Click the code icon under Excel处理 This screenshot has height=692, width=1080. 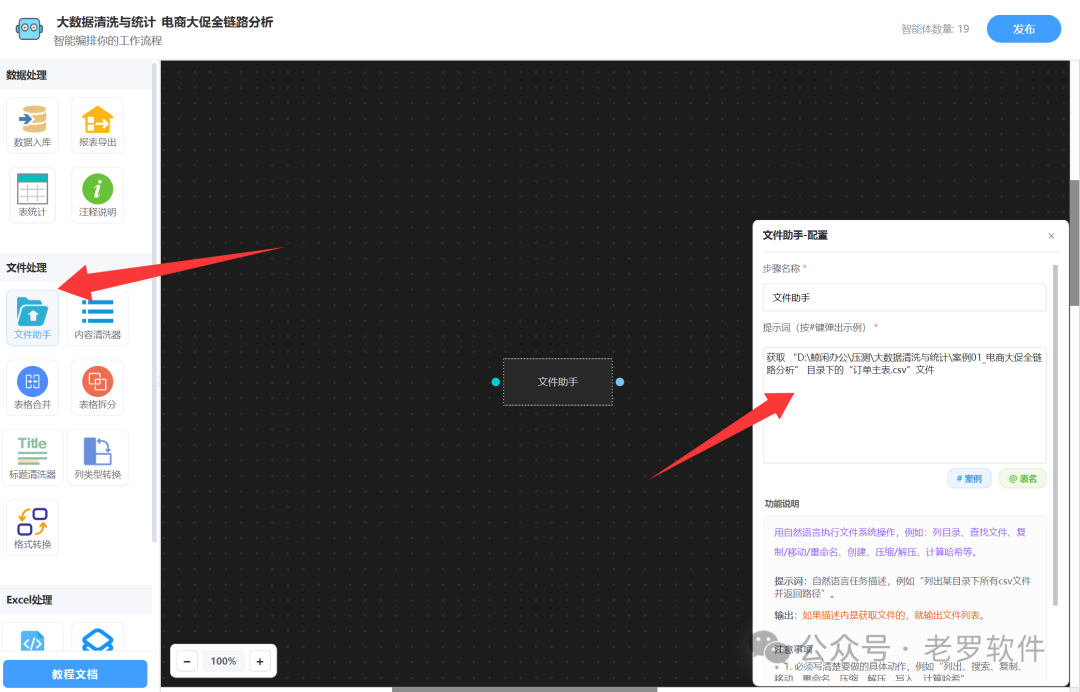click(x=32, y=639)
